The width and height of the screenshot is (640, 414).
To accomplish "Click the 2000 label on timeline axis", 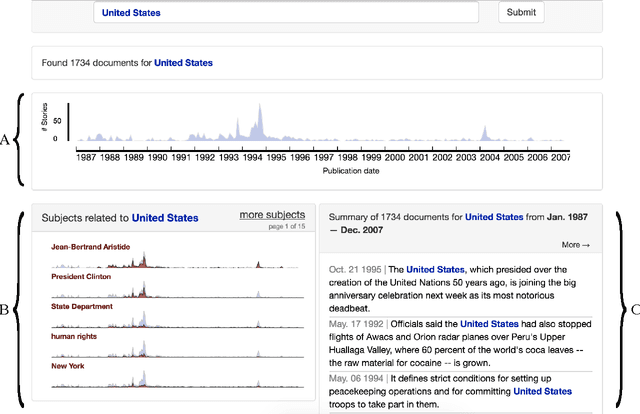I will pyautogui.click(x=395, y=158).
